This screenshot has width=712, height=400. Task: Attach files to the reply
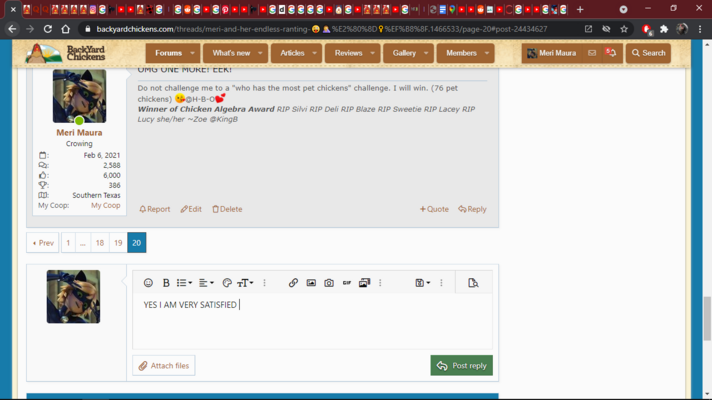(164, 365)
